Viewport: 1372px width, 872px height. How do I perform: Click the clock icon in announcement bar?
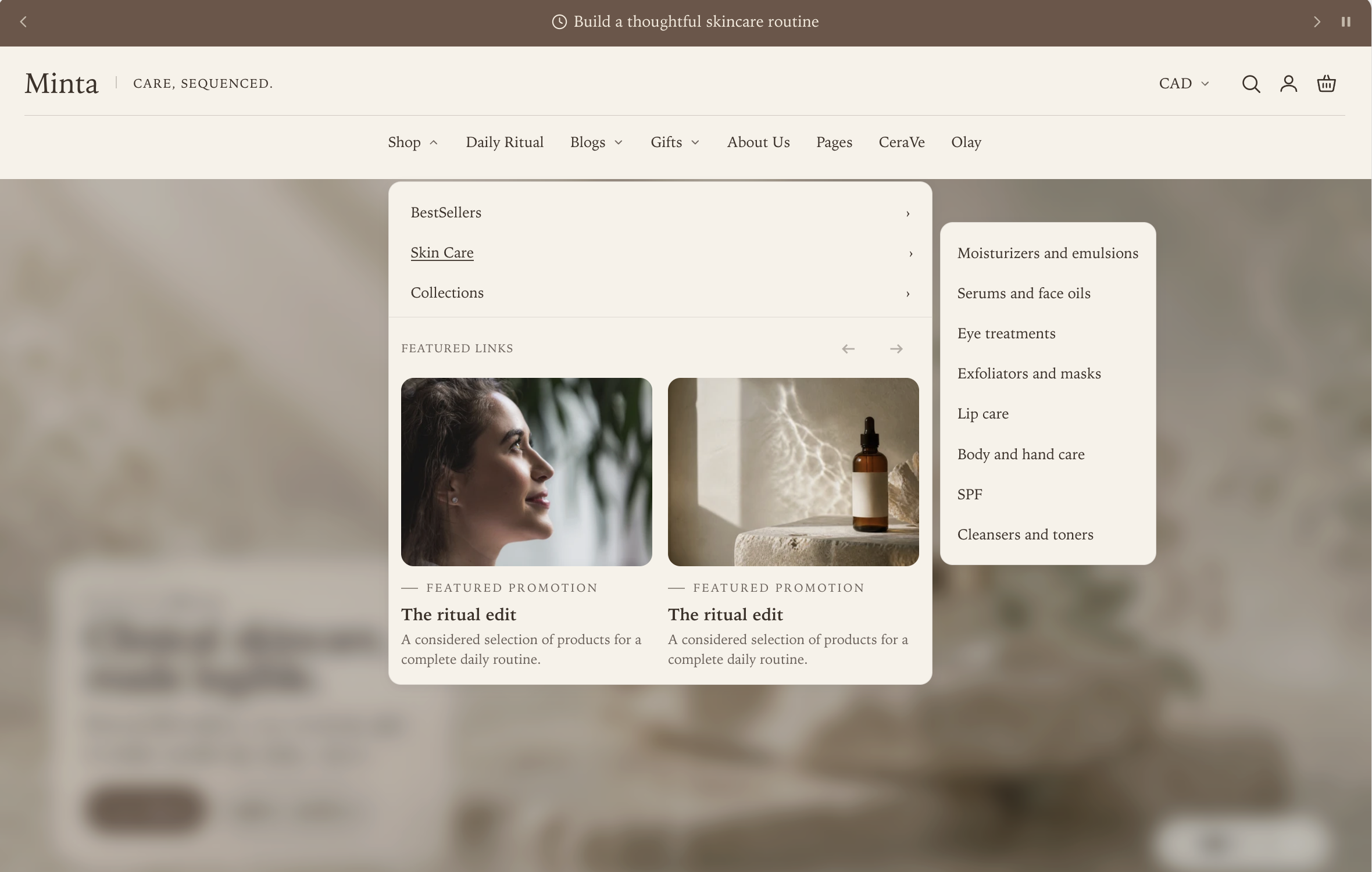(x=559, y=22)
